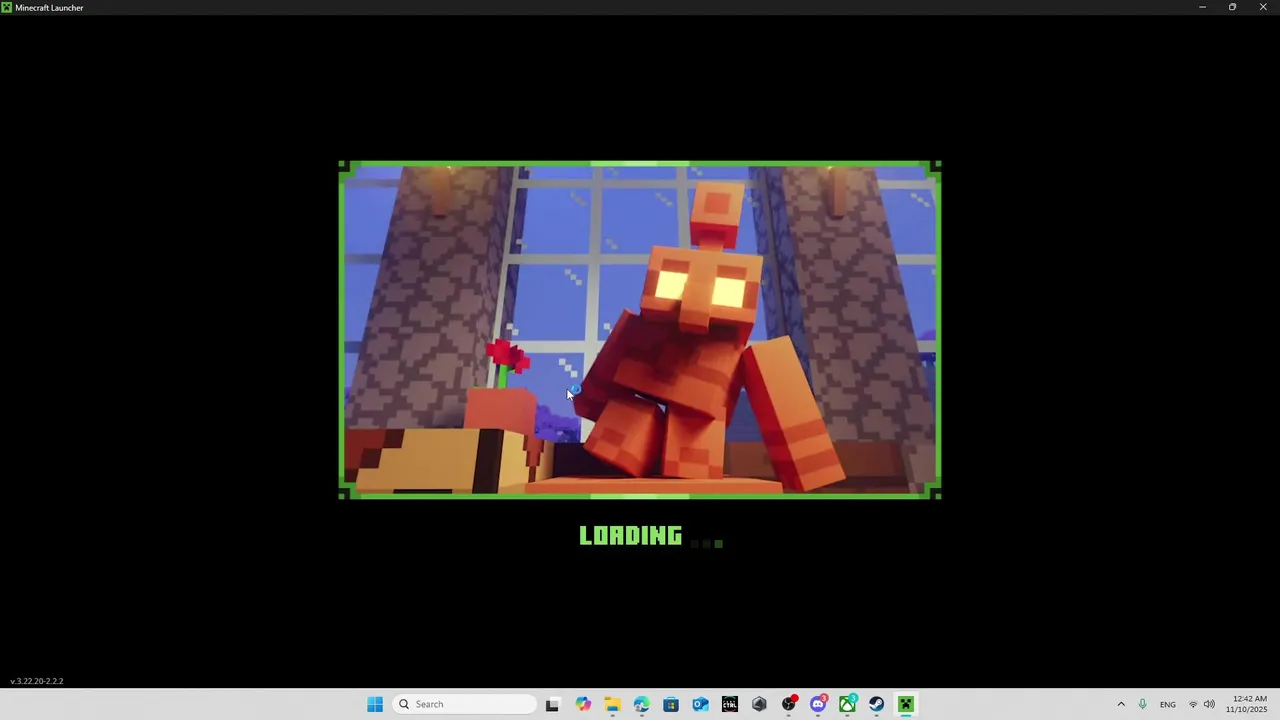Screen dimensions: 1280x720
Task: Click the microphone icon in the system tray
Action: pyautogui.click(x=1142, y=704)
